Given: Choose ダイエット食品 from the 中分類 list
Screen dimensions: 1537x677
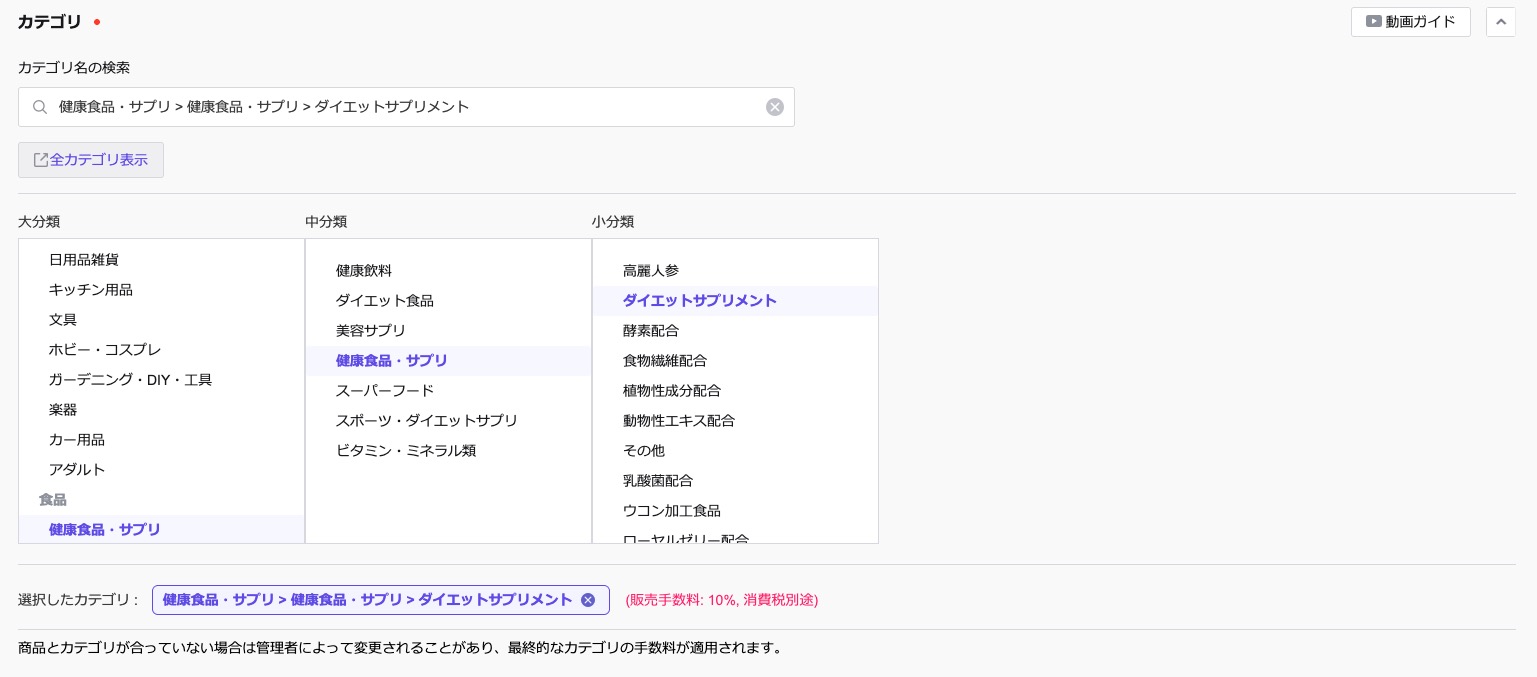Looking at the screenshot, I should pos(385,301).
